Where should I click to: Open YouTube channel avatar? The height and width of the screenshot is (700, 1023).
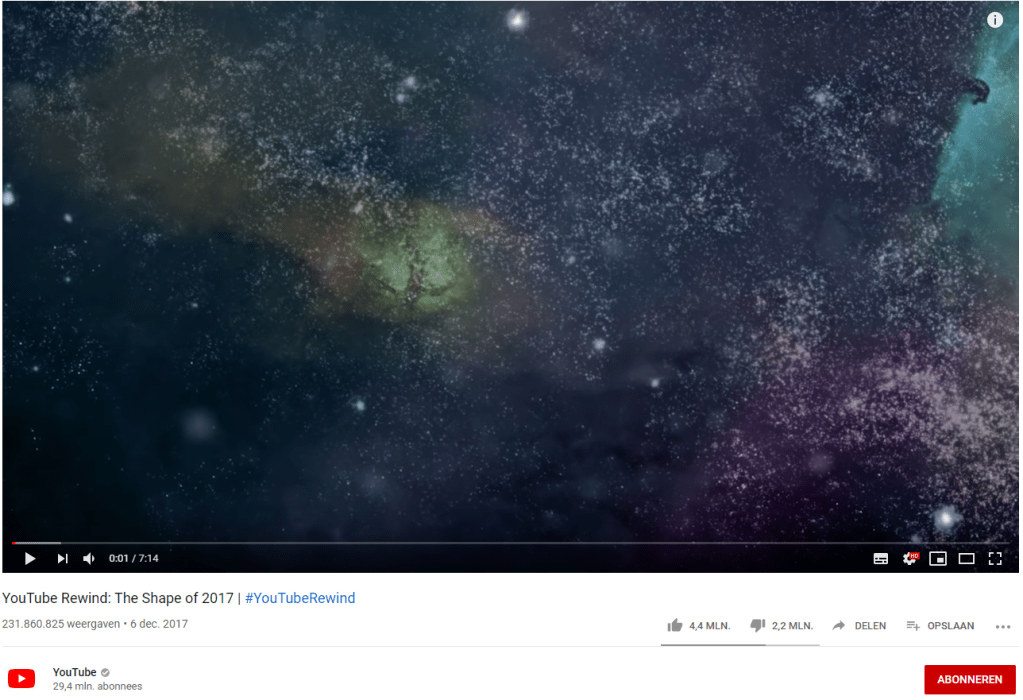tap(22, 678)
